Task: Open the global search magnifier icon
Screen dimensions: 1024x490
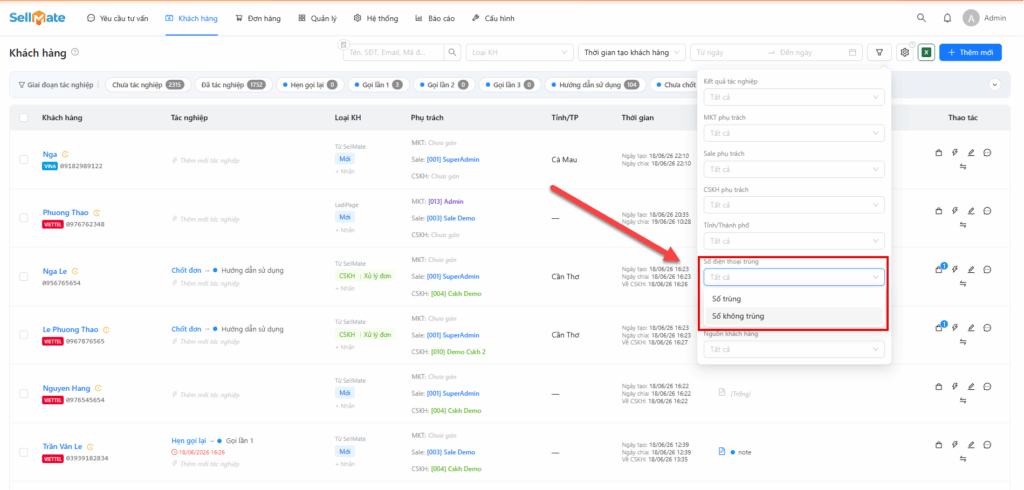Action: pos(921,18)
